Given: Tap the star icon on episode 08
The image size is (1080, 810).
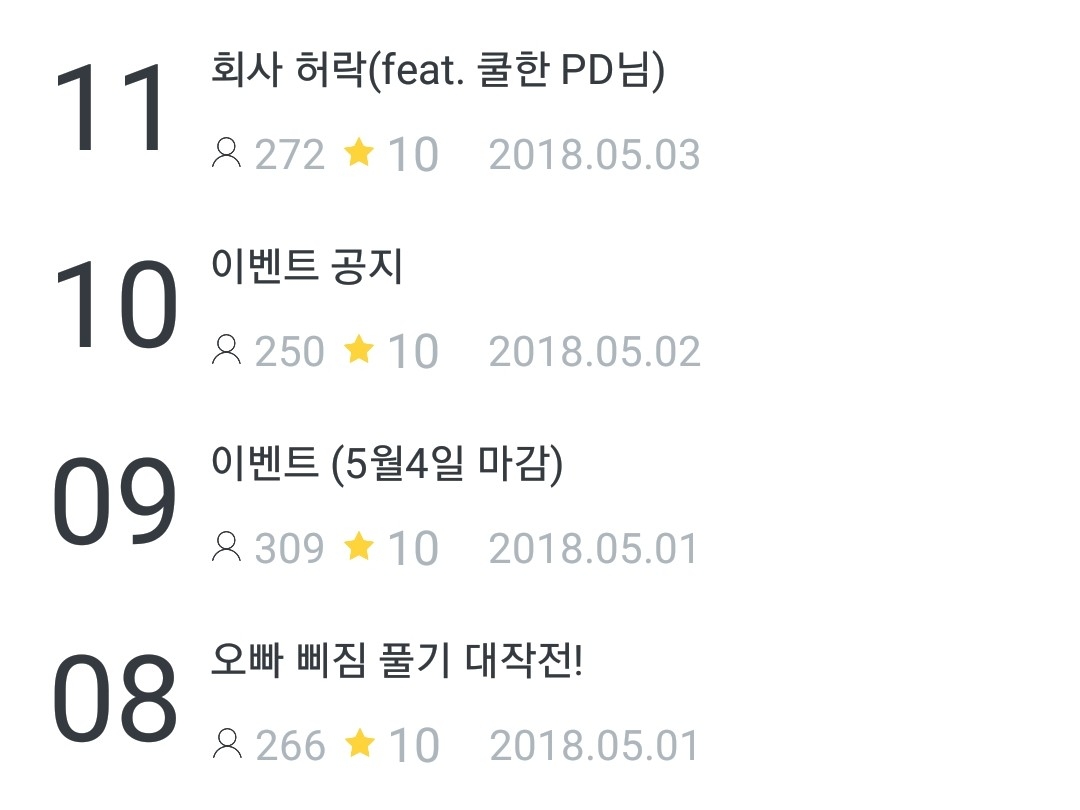Looking at the screenshot, I should [x=358, y=744].
